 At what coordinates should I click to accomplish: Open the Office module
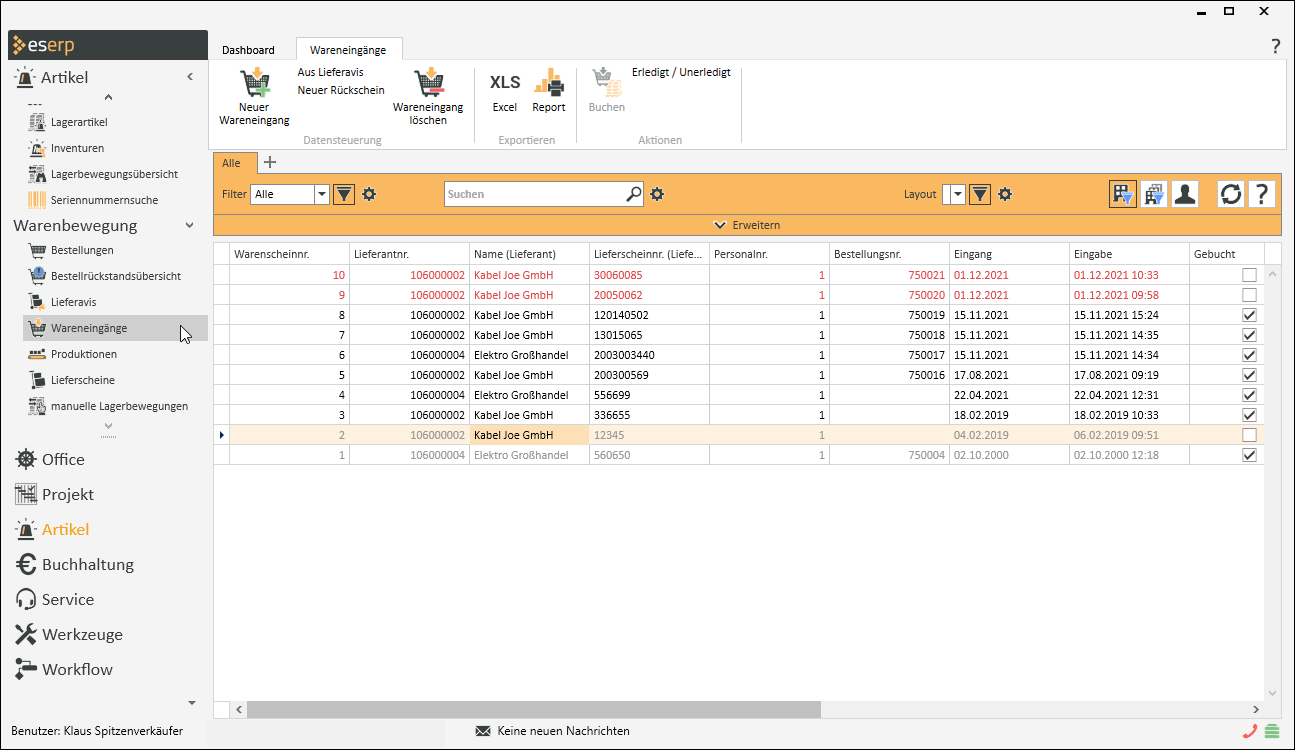point(63,460)
